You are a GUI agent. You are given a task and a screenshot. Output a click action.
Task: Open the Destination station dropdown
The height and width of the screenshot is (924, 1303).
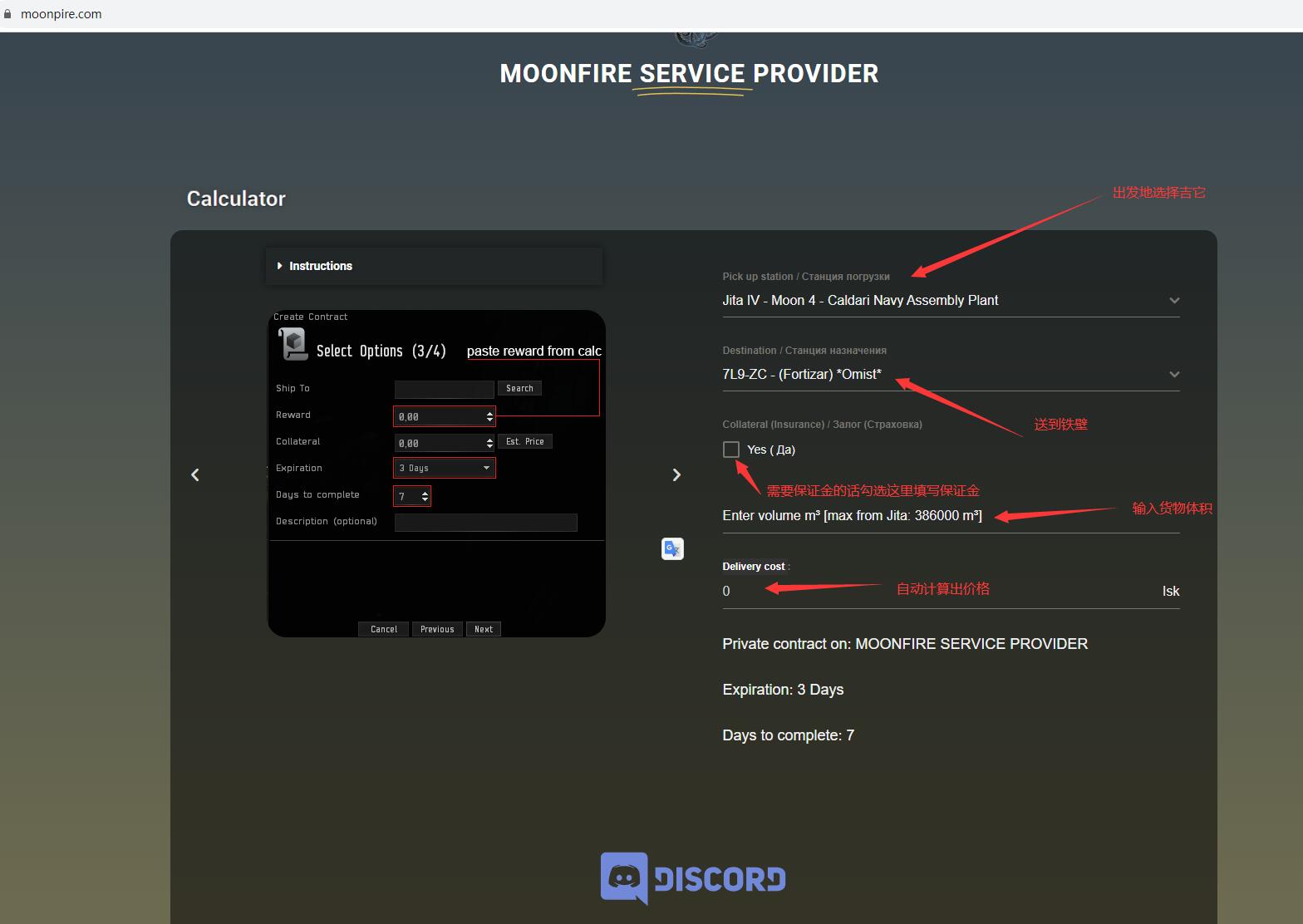pos(951,375)
